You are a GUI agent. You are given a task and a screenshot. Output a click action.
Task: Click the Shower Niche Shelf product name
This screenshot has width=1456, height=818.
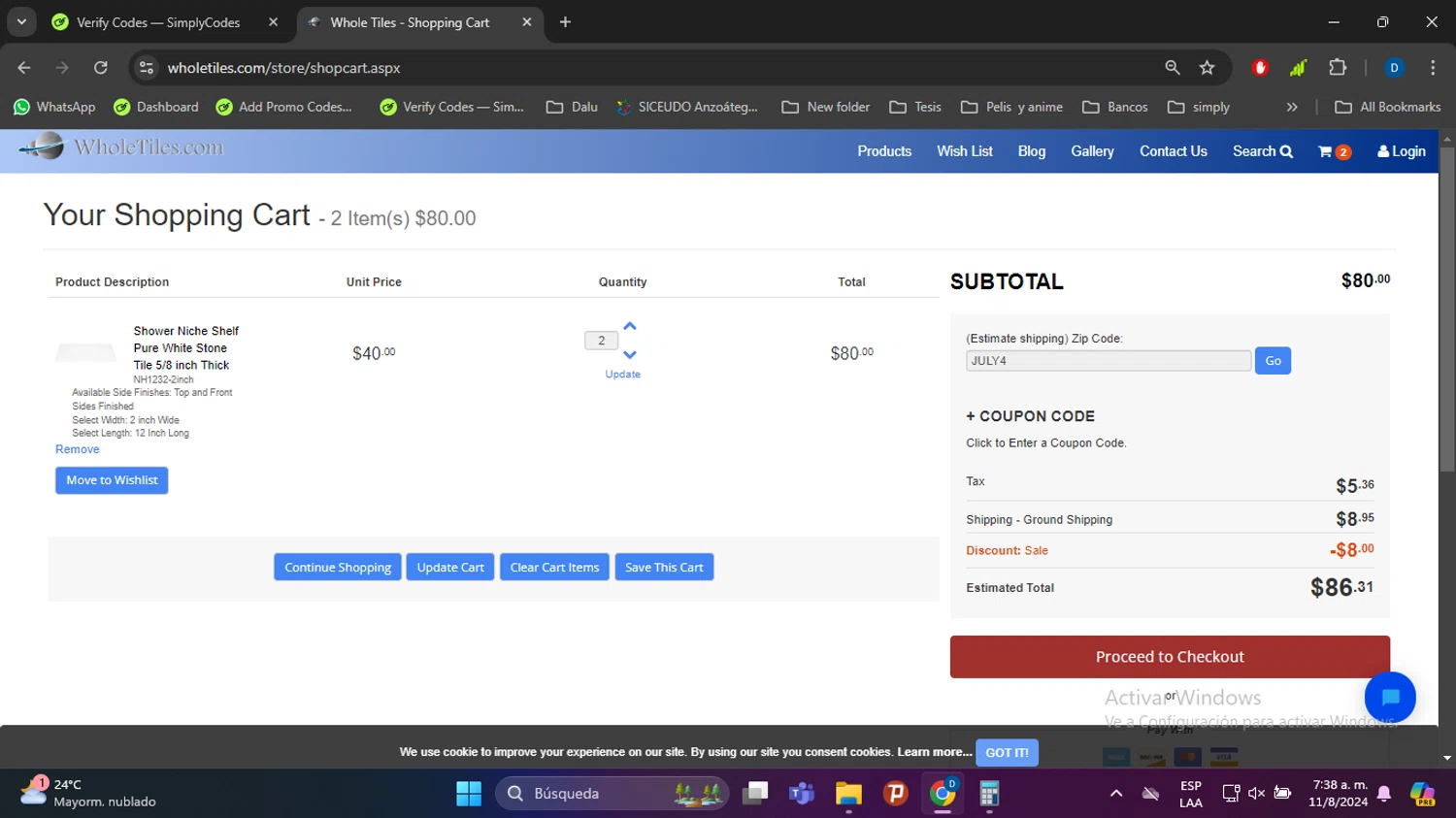click(185, 348)
